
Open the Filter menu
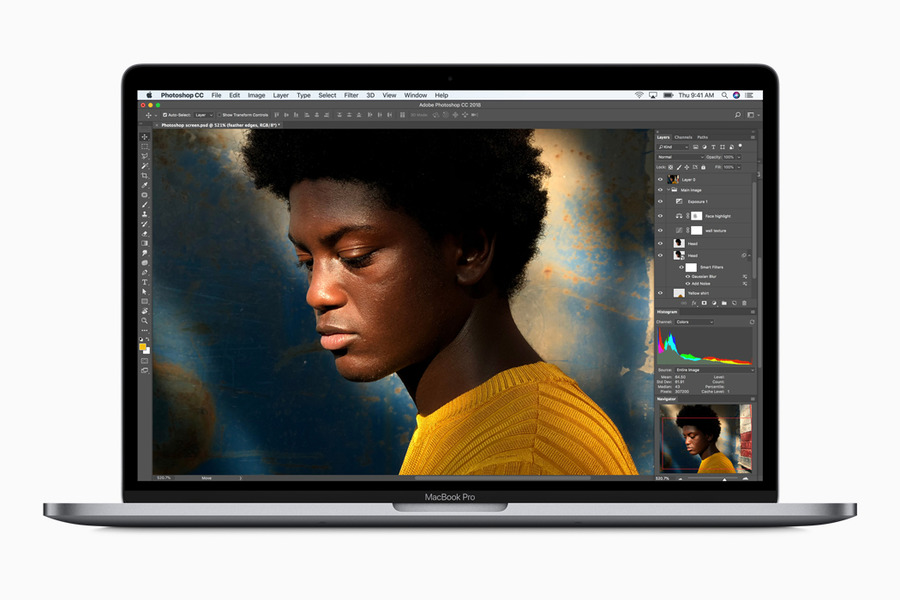[x=351, y=95]
